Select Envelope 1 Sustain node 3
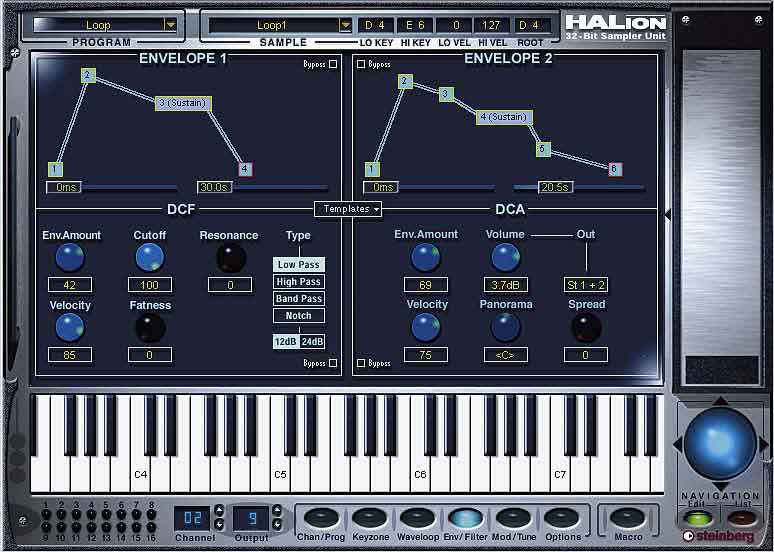This screenshot has height=552, width=774. (x=183, y=103)
